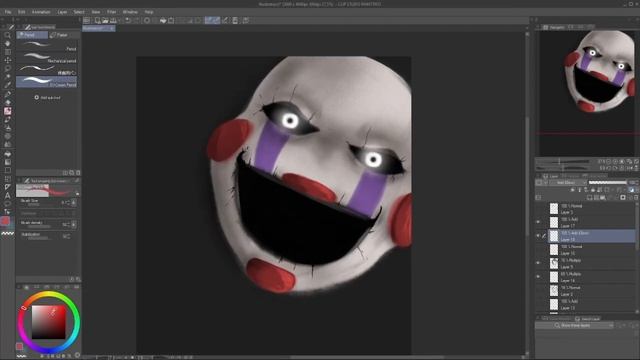Click the Save icon in command bar

[x=113, y=20]
